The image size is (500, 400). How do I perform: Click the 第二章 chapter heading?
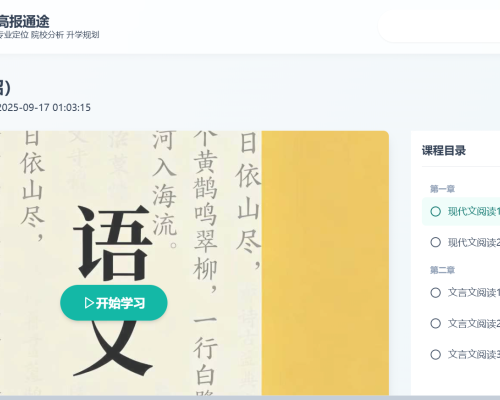pyautogui.click(x=442, y=270)
